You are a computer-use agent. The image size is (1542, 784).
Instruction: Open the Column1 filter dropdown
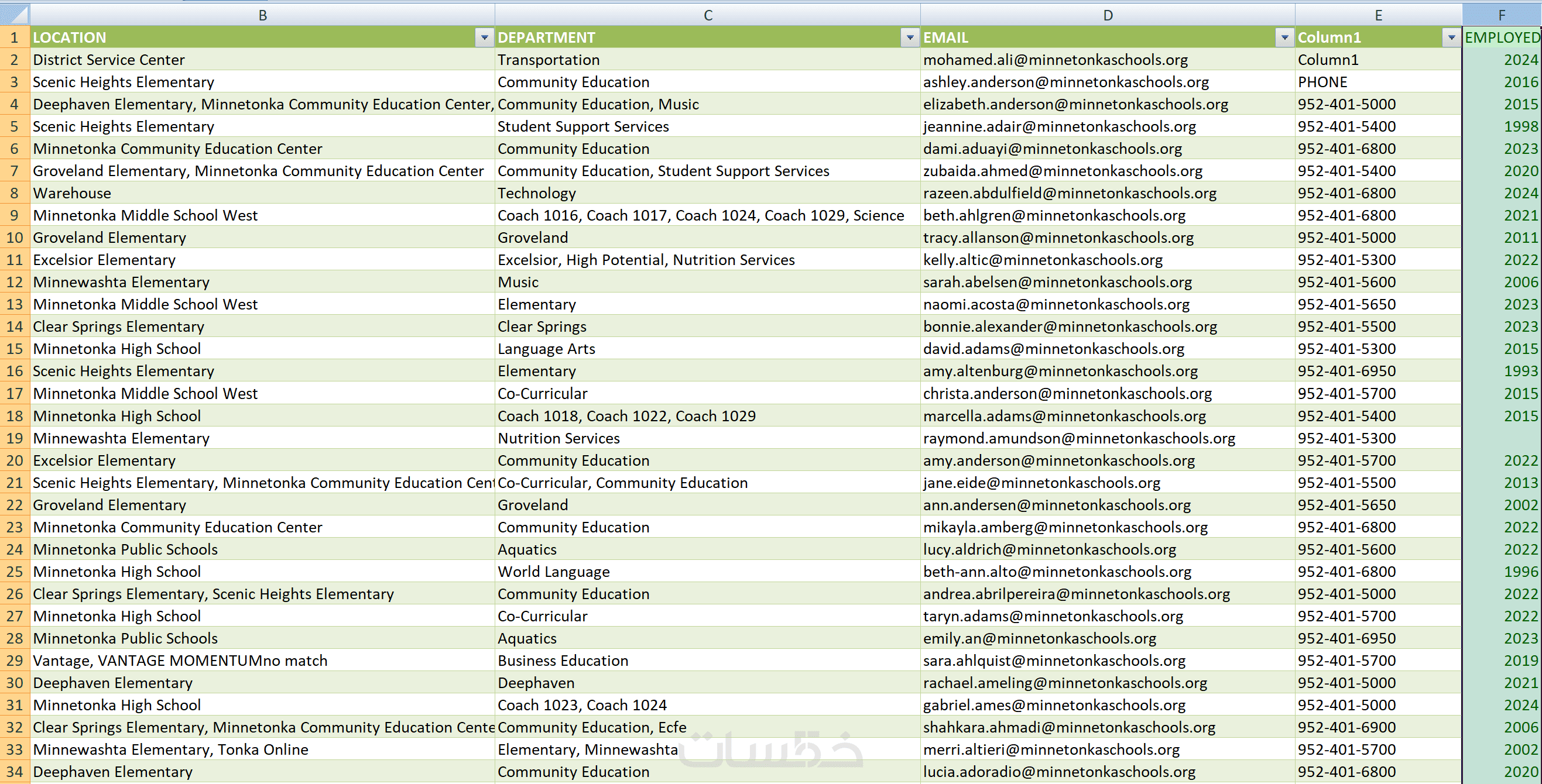click(x=1451, y=37)
